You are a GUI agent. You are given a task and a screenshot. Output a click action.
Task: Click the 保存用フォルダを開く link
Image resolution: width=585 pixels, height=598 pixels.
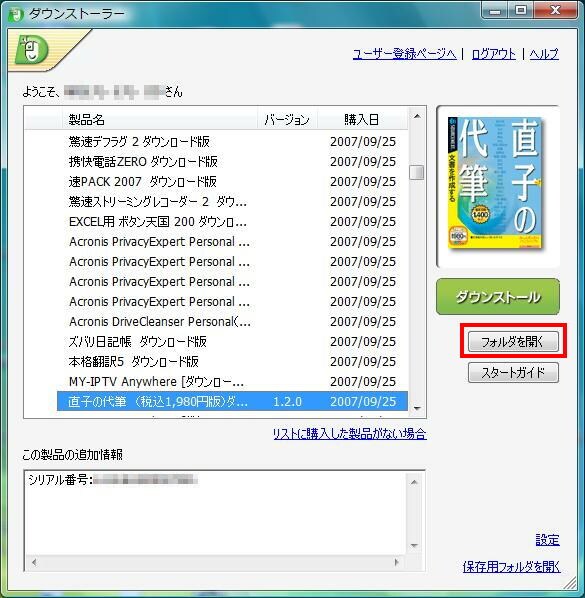[x=511, y=567]
